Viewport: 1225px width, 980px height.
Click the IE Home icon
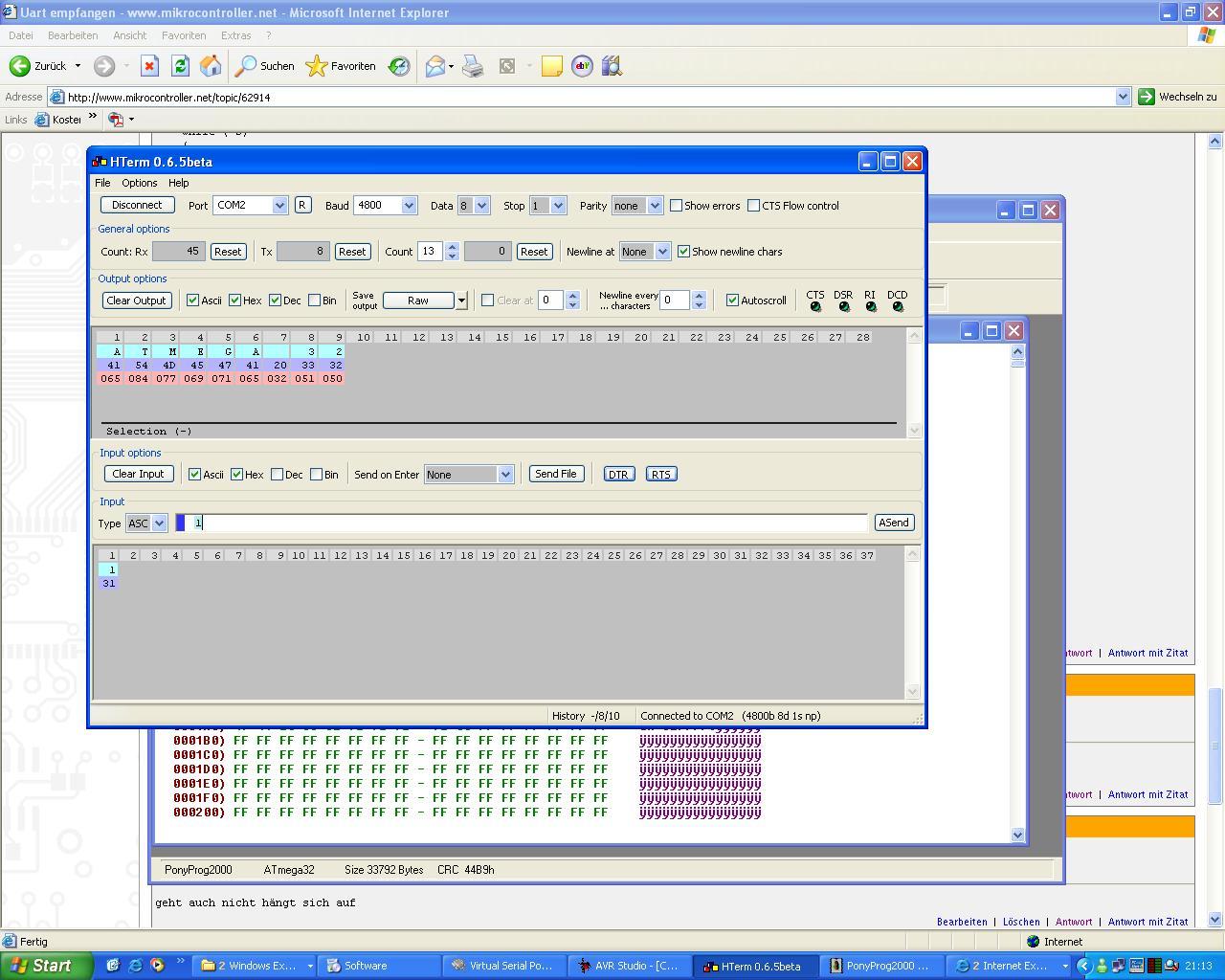[x=211, y=66]
